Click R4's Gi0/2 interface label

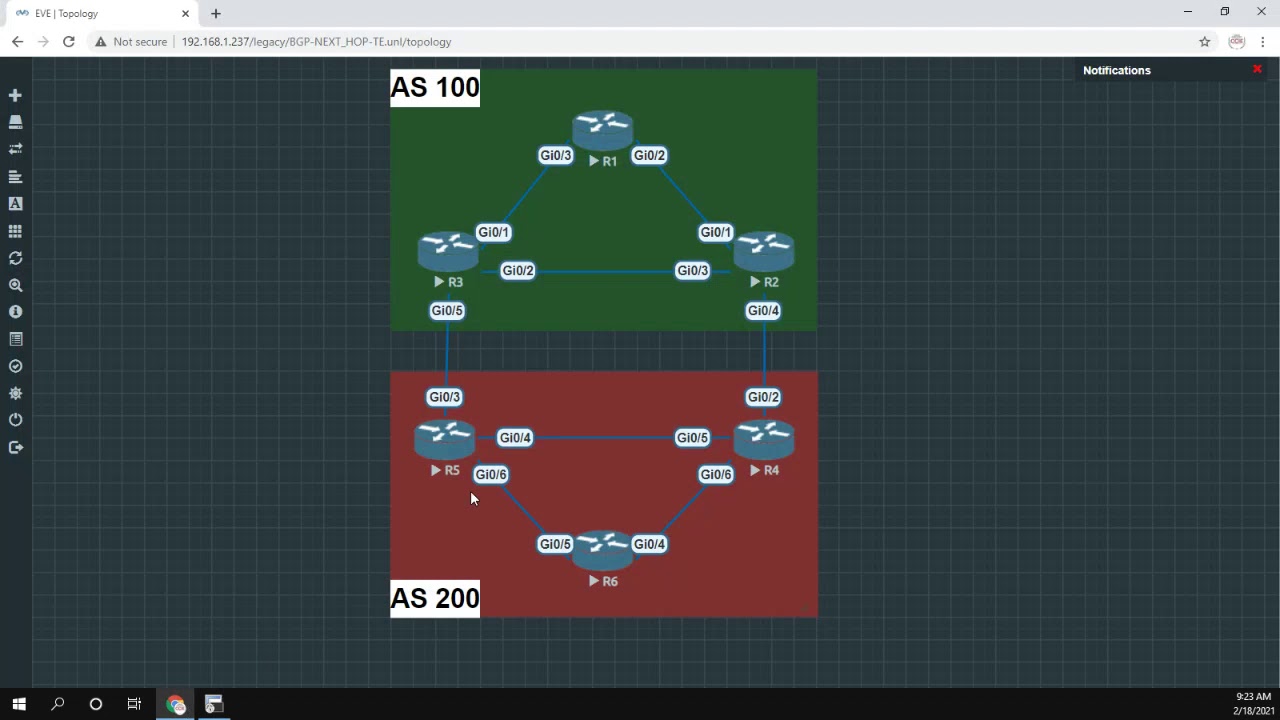763,397
